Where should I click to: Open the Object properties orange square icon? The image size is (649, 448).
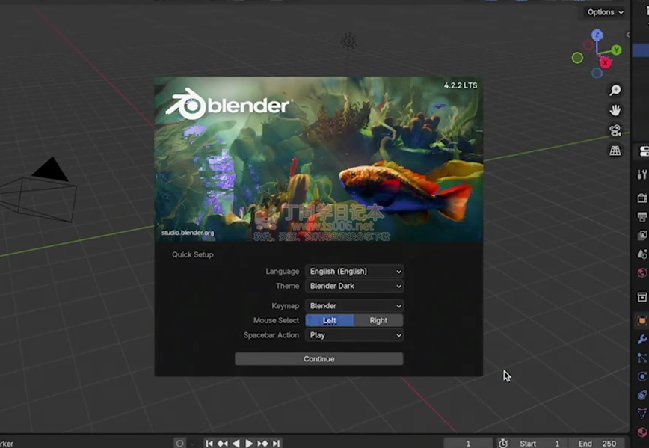642,320
